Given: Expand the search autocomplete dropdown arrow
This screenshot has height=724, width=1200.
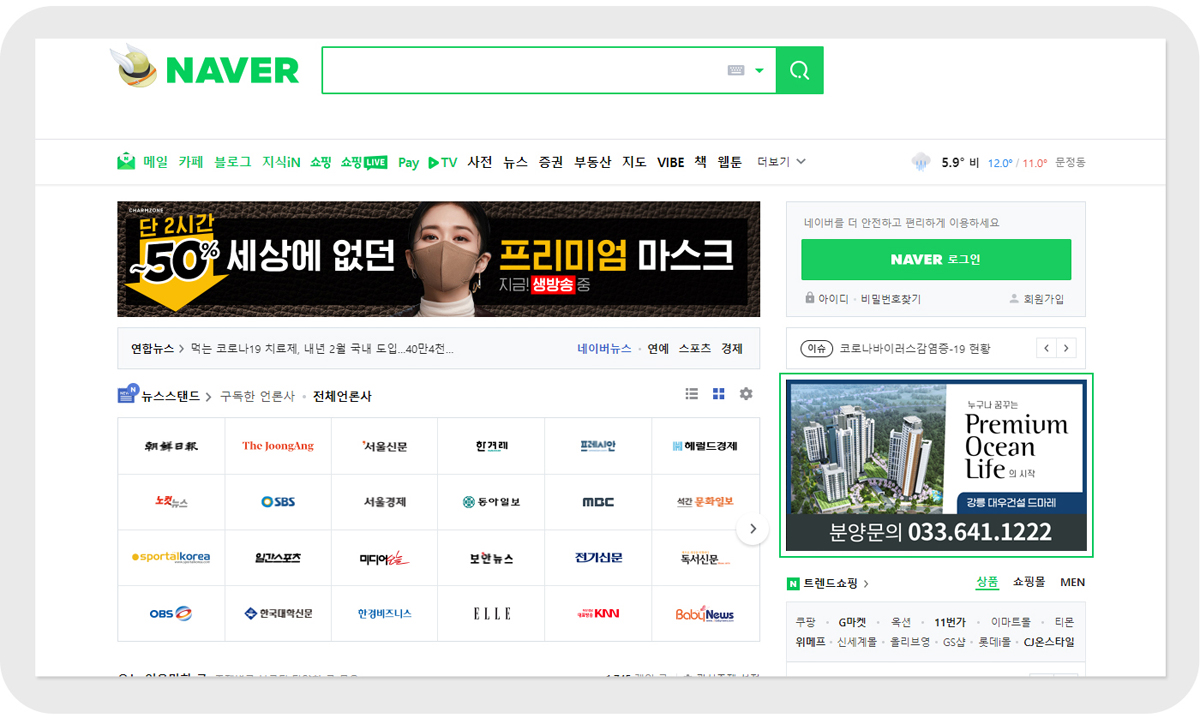Looking at the screenshot, I should click(x=760, y=70).
